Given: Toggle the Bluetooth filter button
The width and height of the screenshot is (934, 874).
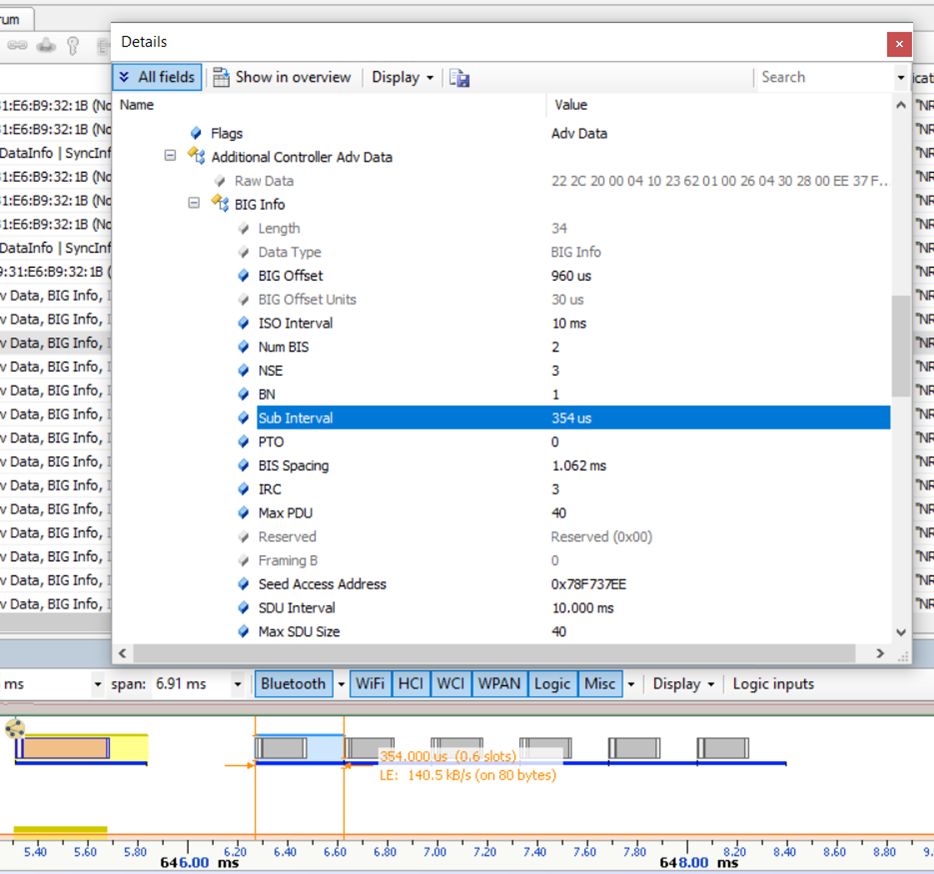Looking at the screenshot, I should [x=293, y=684].
